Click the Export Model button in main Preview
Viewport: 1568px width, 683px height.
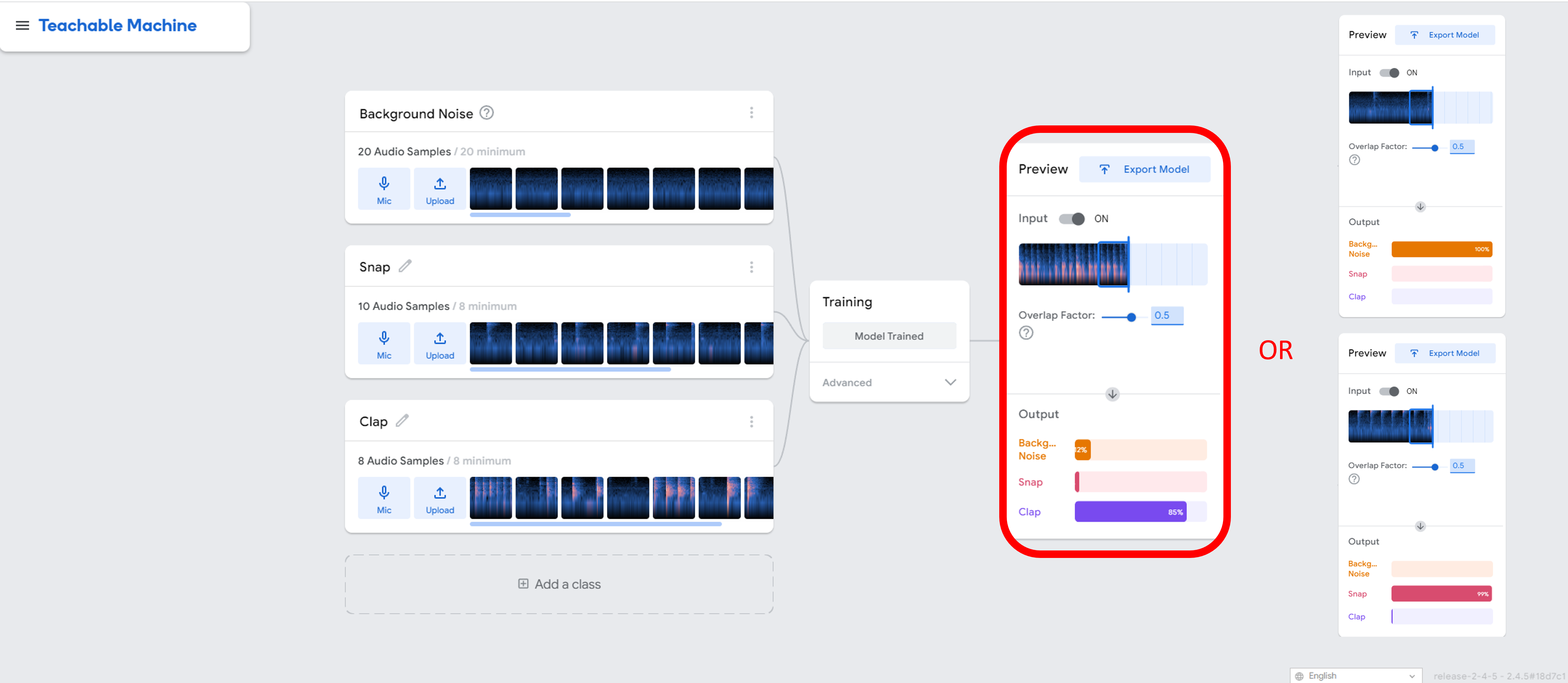pos(1144,169)
